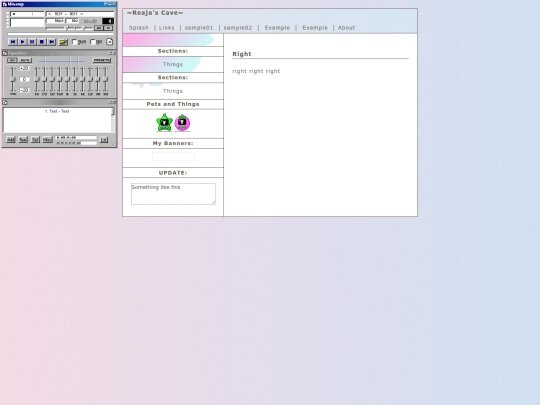Click the UPDATE: sidebar heading
Image resolution: width=540 pixels, height=405 pixels.
point(173,173)
